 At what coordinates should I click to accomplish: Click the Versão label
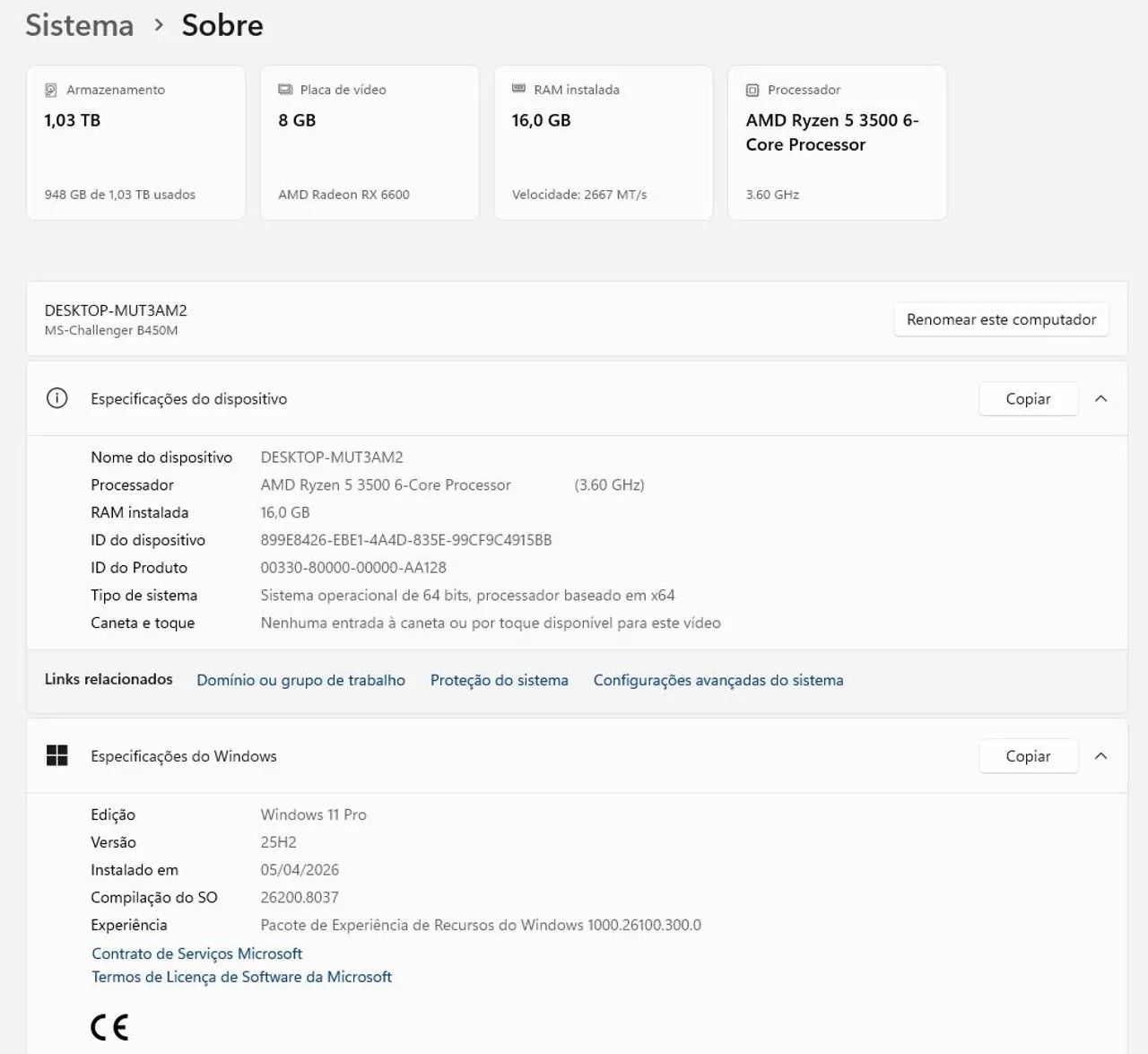pos(113,842)
